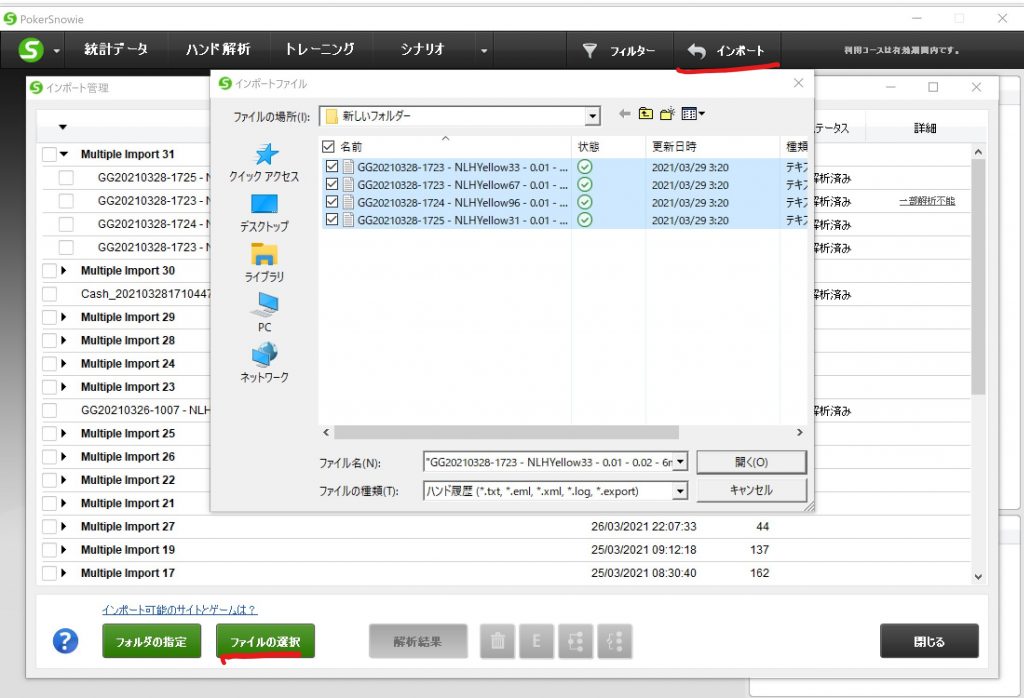The height and width of the screenshot is (698, 1024).
Task: Click the Cancel (キャンセル) button
Action: point(752,490)
